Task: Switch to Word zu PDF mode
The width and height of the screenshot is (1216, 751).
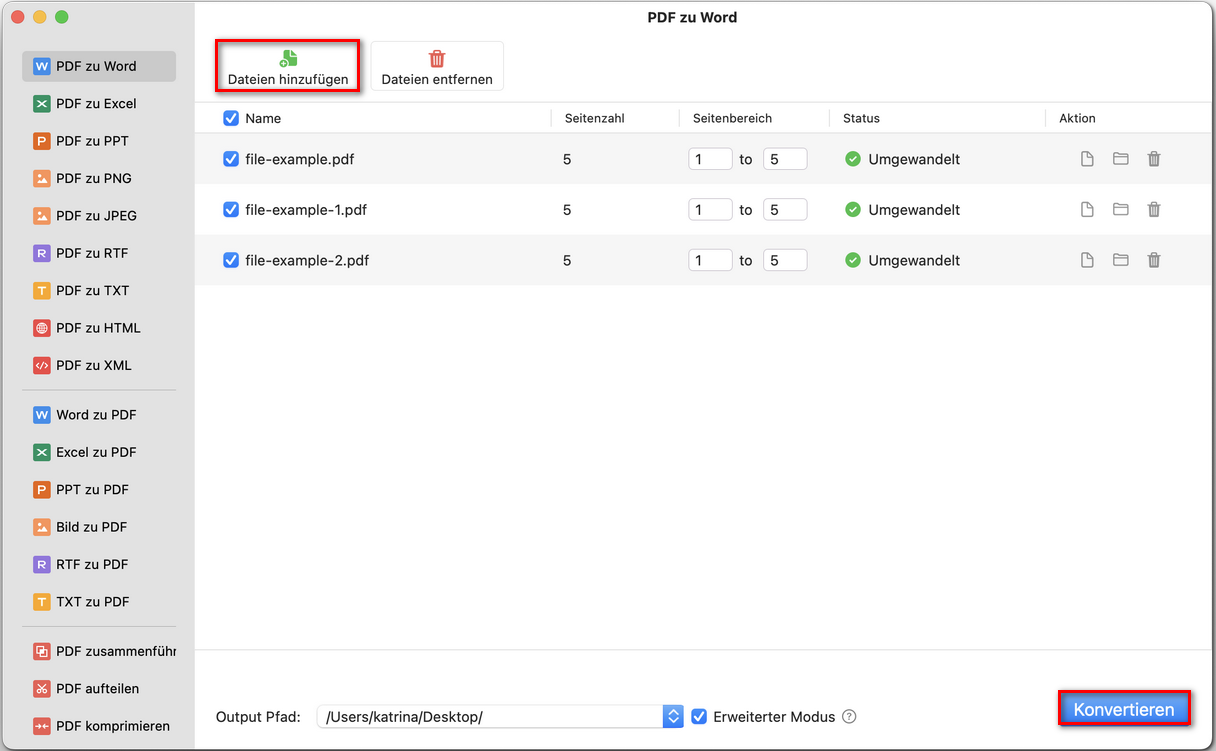Action: click(95, 415)
